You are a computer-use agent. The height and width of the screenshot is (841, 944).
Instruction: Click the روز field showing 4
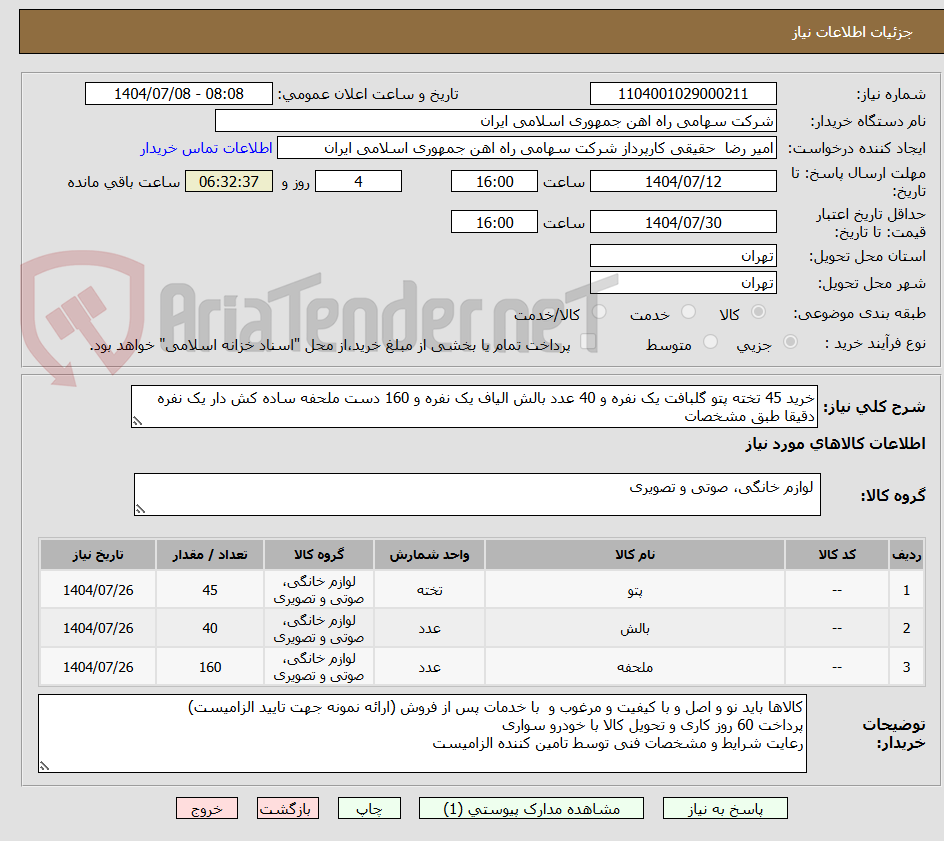pos(358,181)
